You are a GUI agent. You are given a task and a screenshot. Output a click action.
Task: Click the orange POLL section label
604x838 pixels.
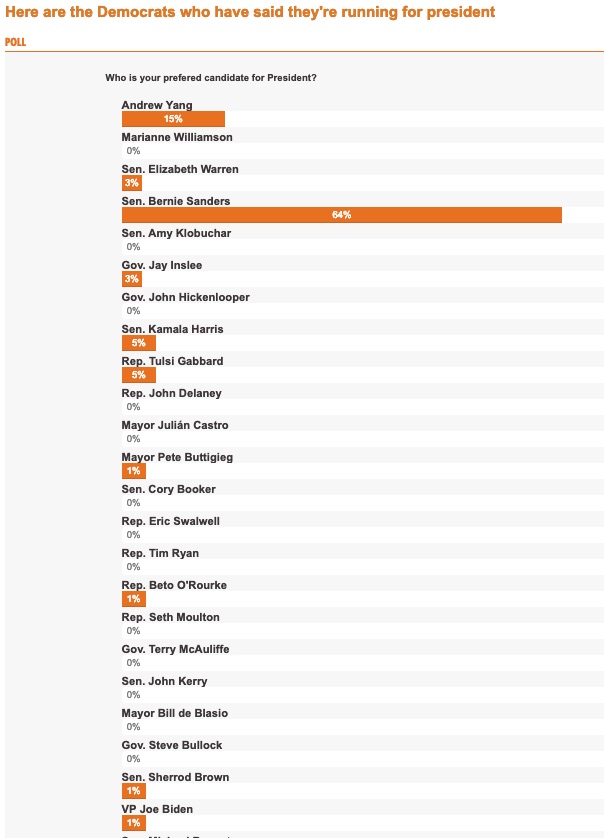15,42
